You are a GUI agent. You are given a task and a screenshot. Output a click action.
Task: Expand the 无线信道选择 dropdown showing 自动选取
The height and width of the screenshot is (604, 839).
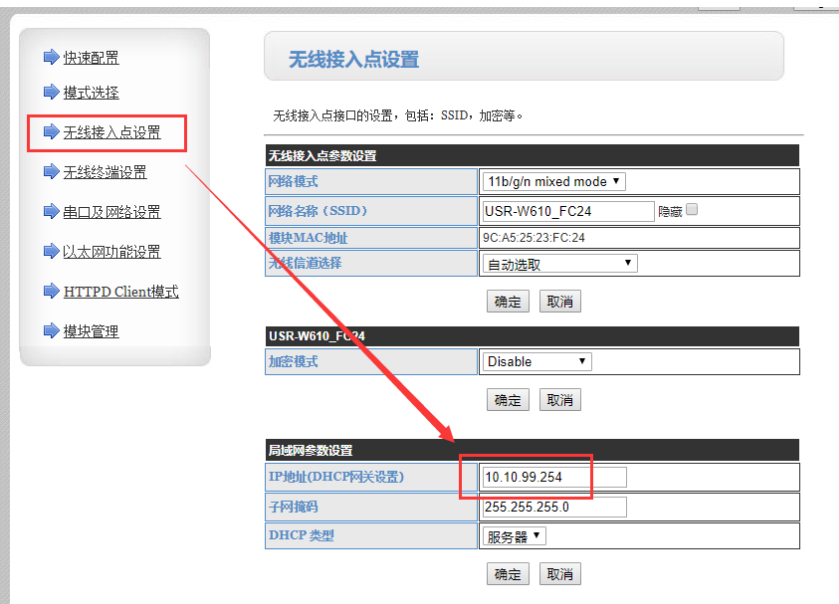pos(560,264)
